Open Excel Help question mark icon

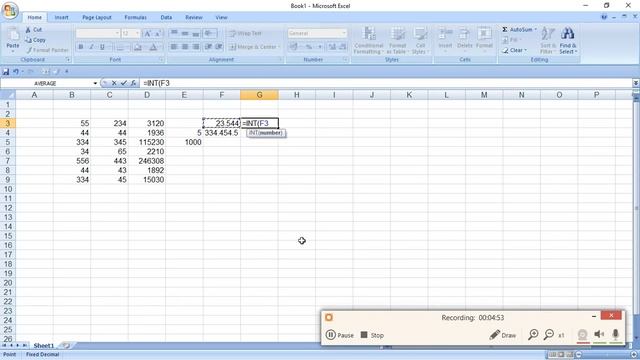pyautogui.click(x=604, y=17)
